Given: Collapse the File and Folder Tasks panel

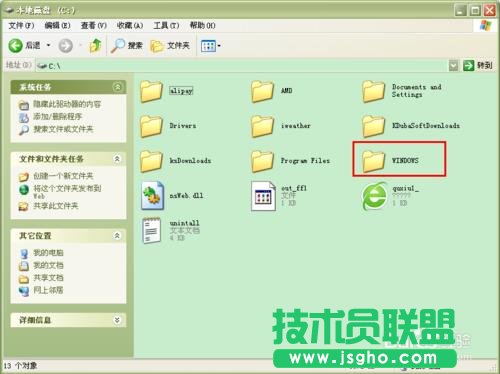Looking at the screenshot, I should [x=117, y=159].
